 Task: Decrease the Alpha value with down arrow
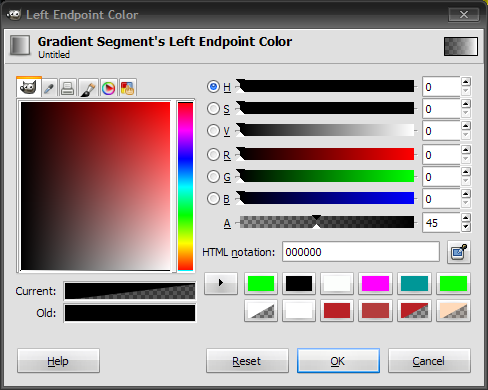click(466, 227)
